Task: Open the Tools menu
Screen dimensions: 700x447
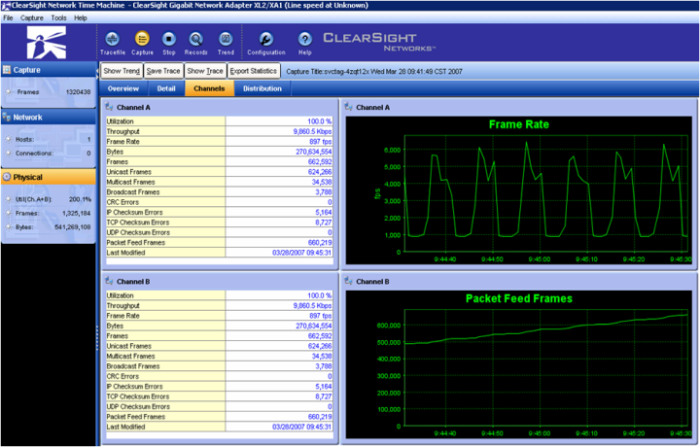Action: coord(58,18)
